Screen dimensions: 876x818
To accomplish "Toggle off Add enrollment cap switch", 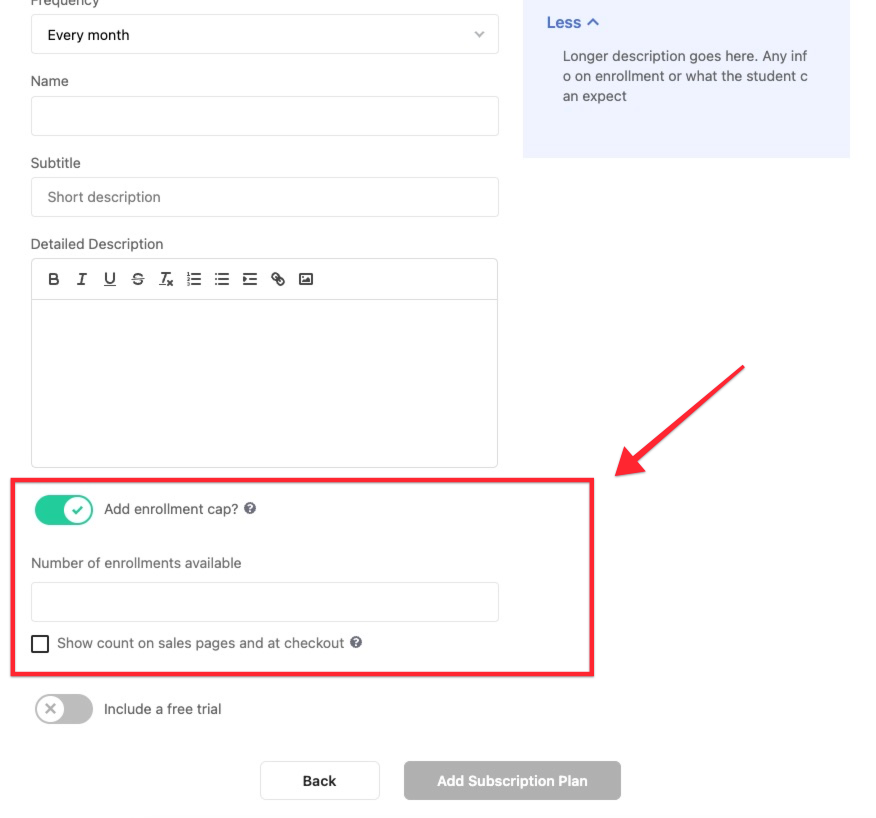I will tap(64, 510).
